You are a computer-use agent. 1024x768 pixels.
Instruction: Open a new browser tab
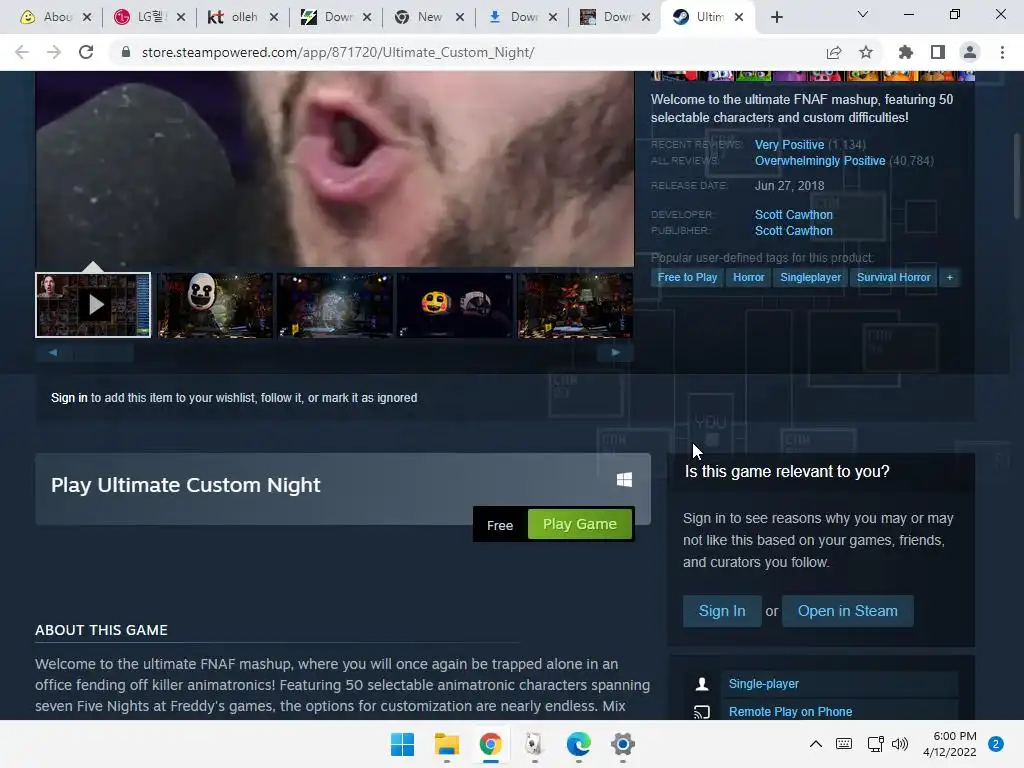tap(776, 17)
